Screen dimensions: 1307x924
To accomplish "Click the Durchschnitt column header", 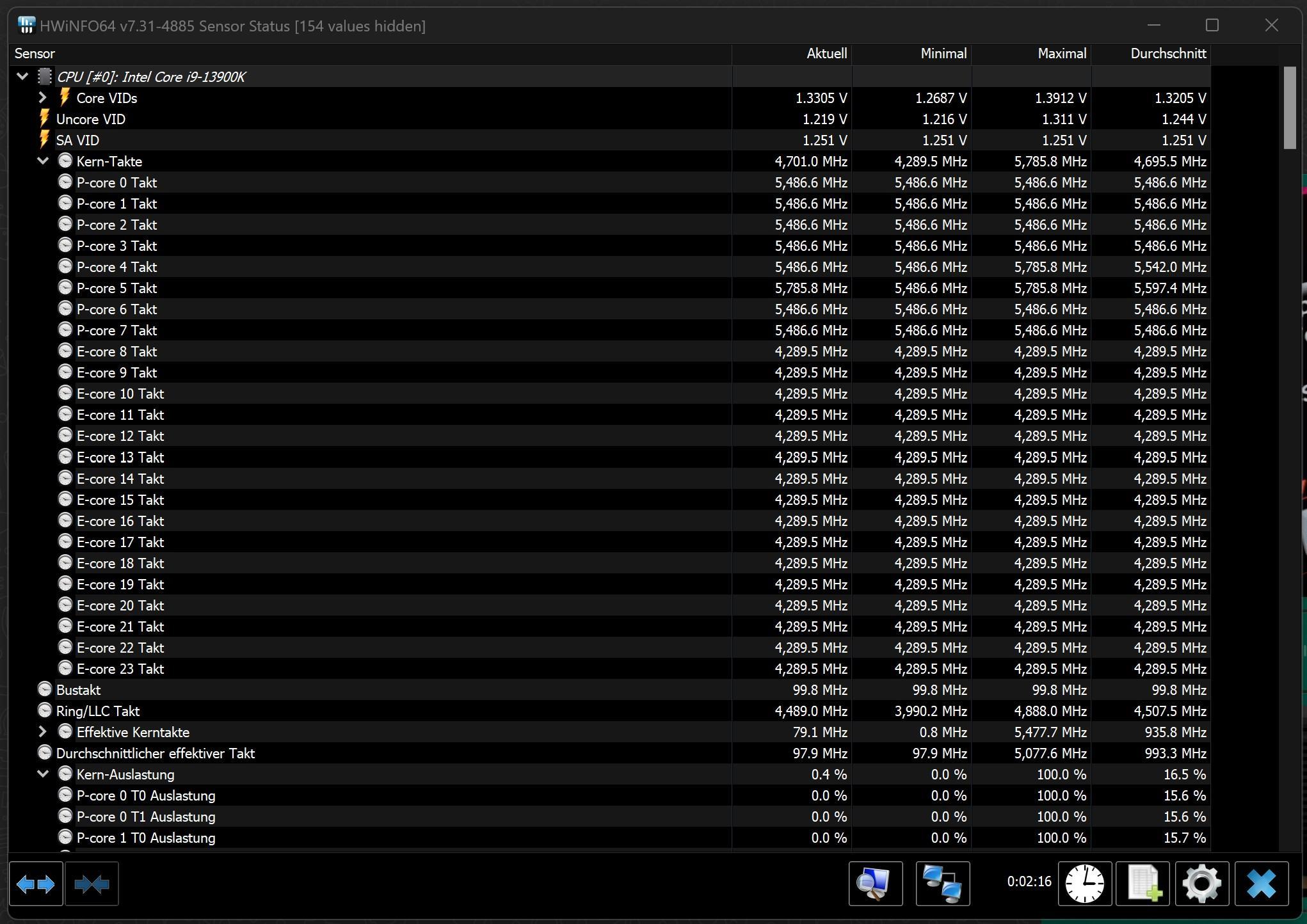I will click(x=1167, y=54).
